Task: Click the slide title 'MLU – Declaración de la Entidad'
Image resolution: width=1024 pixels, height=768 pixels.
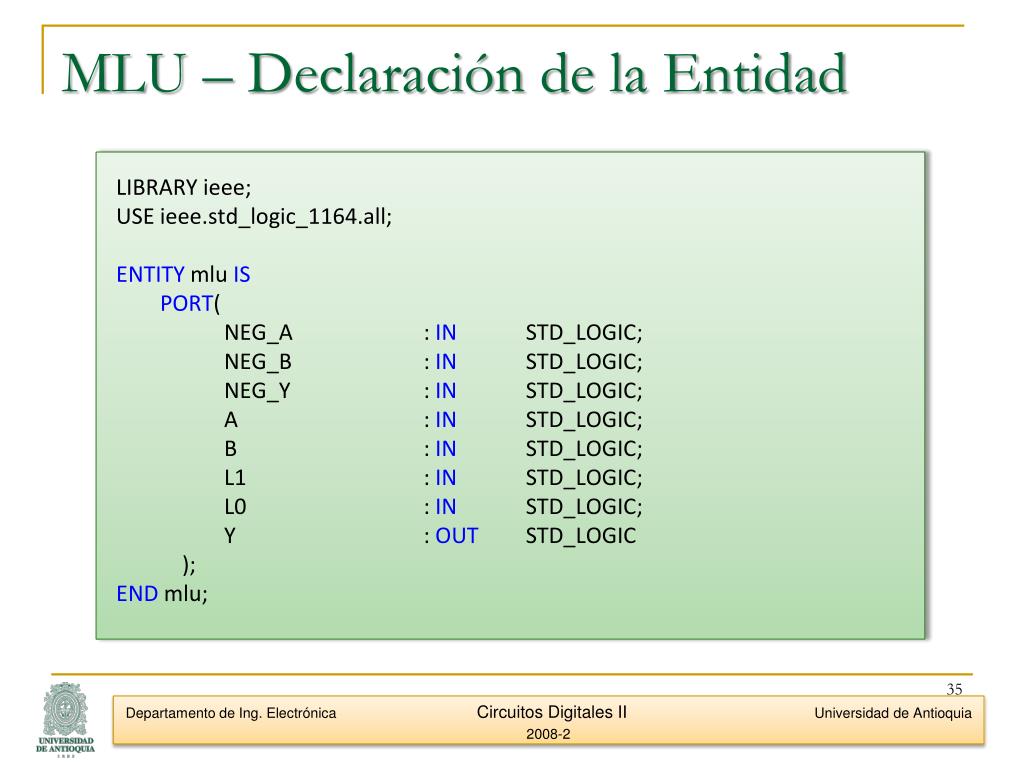Action: pyautogui.click(x=455, y=74)
